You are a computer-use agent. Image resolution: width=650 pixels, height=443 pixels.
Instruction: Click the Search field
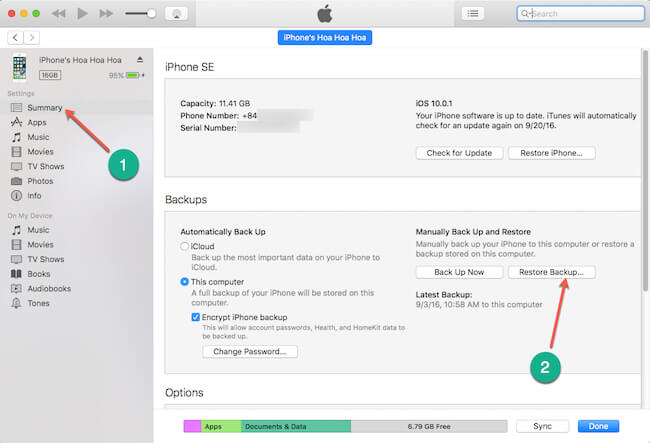point(580,14)
